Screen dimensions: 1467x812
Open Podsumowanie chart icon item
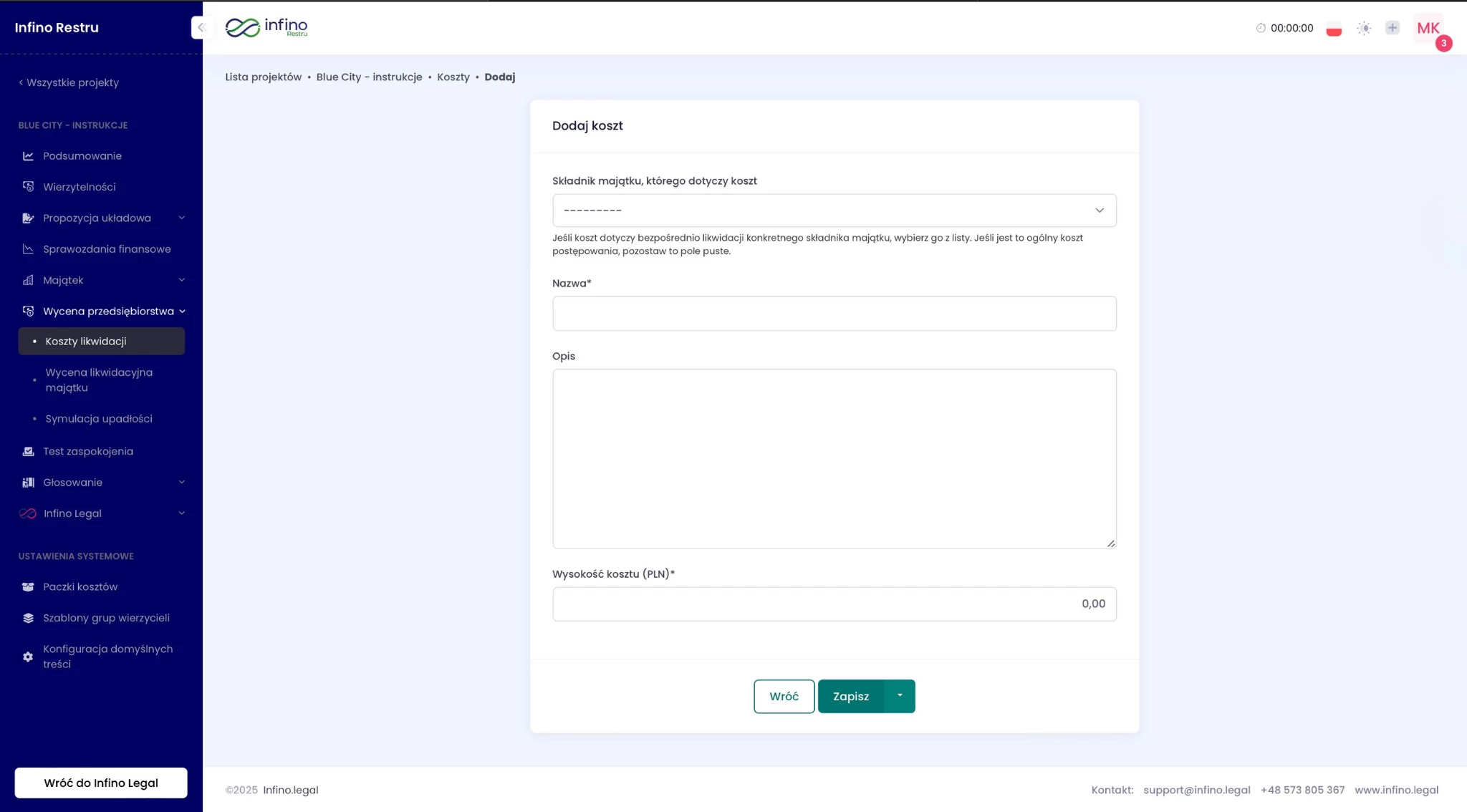pyautogui.click(x=82, y=156)
